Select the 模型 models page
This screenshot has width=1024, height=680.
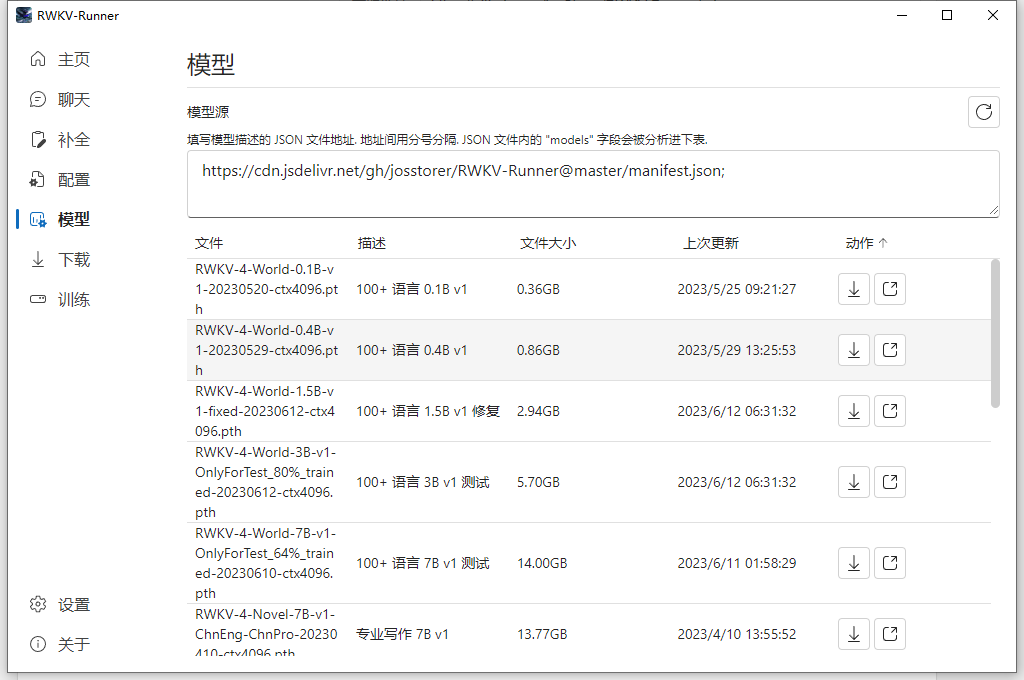pyautogui.click(x=60, y=219)
